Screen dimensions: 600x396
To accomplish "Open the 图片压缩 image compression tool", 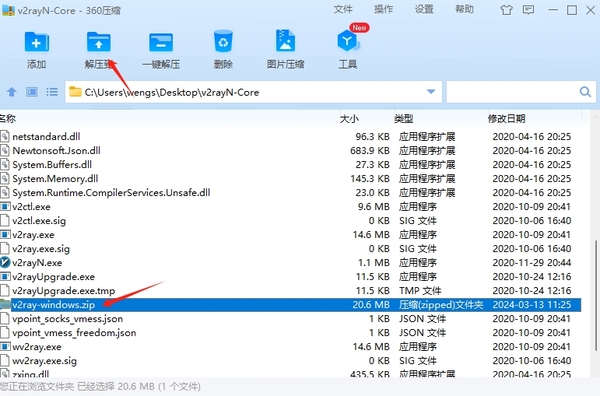I will [285, 41].
